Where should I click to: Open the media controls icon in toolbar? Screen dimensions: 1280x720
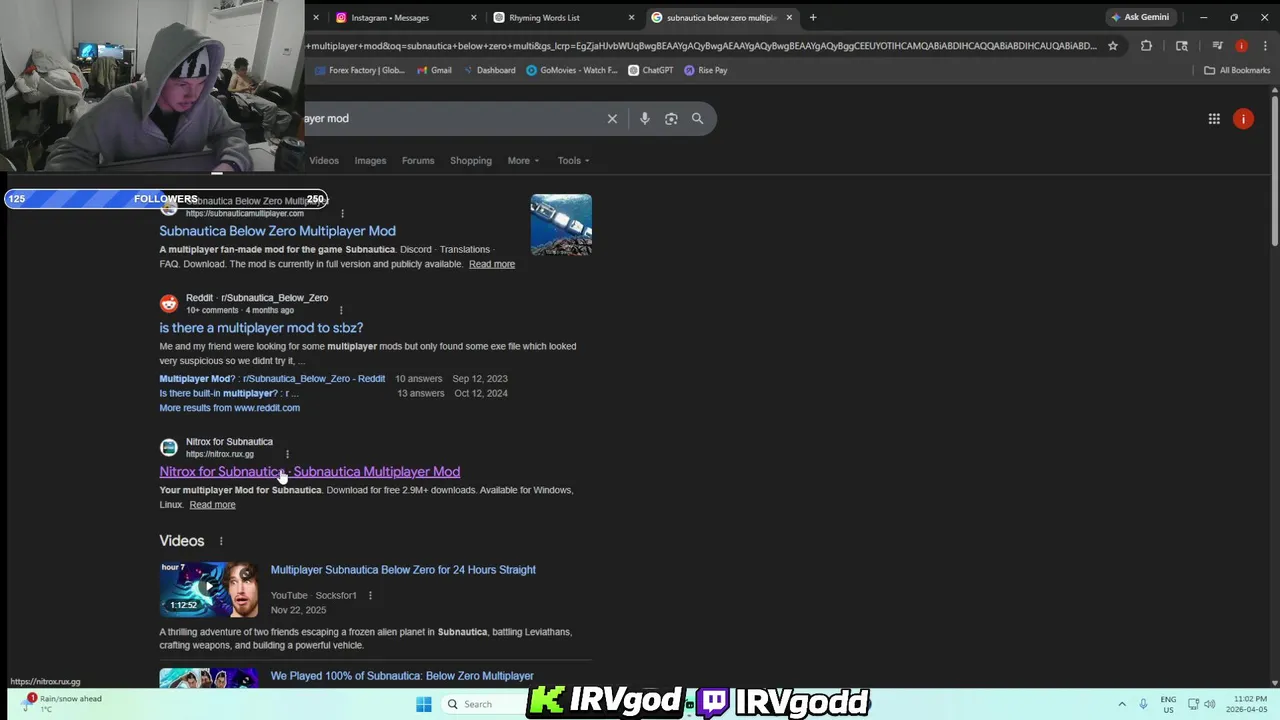[1217, 45]
